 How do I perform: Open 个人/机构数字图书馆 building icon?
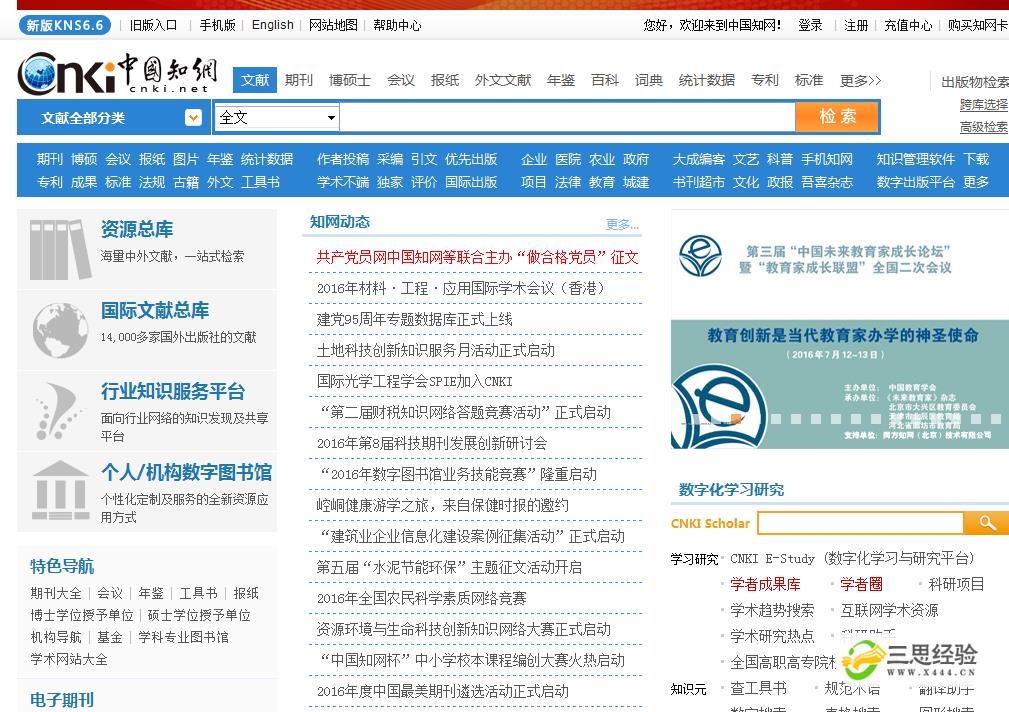click(x=60, y=491)
